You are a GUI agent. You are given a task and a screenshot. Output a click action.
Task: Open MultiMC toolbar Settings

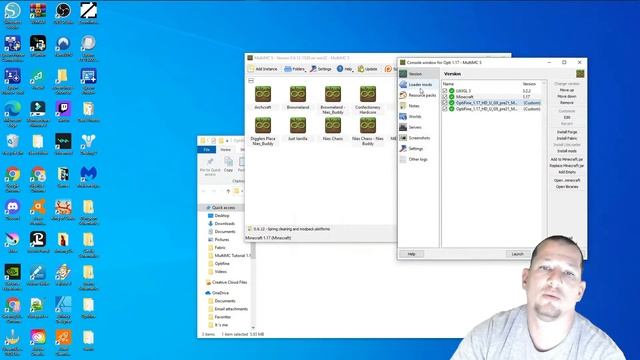coord(320,69)
